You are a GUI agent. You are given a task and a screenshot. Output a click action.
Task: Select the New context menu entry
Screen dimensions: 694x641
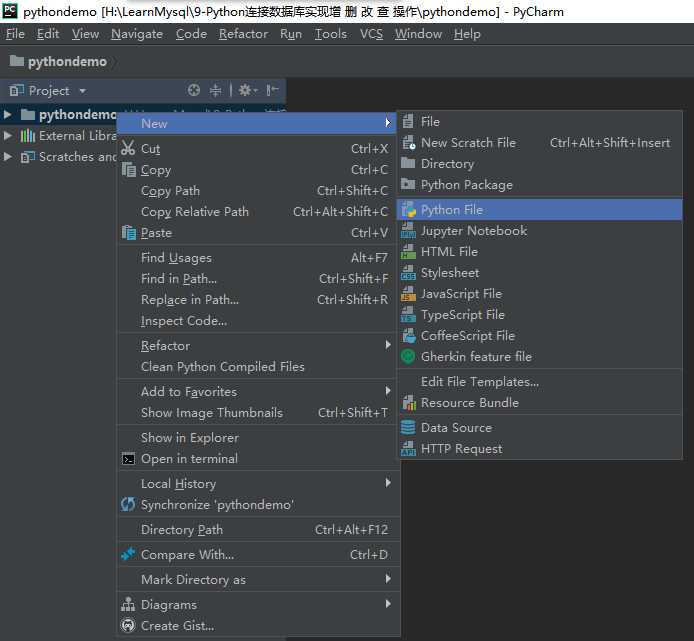(258, 124)
